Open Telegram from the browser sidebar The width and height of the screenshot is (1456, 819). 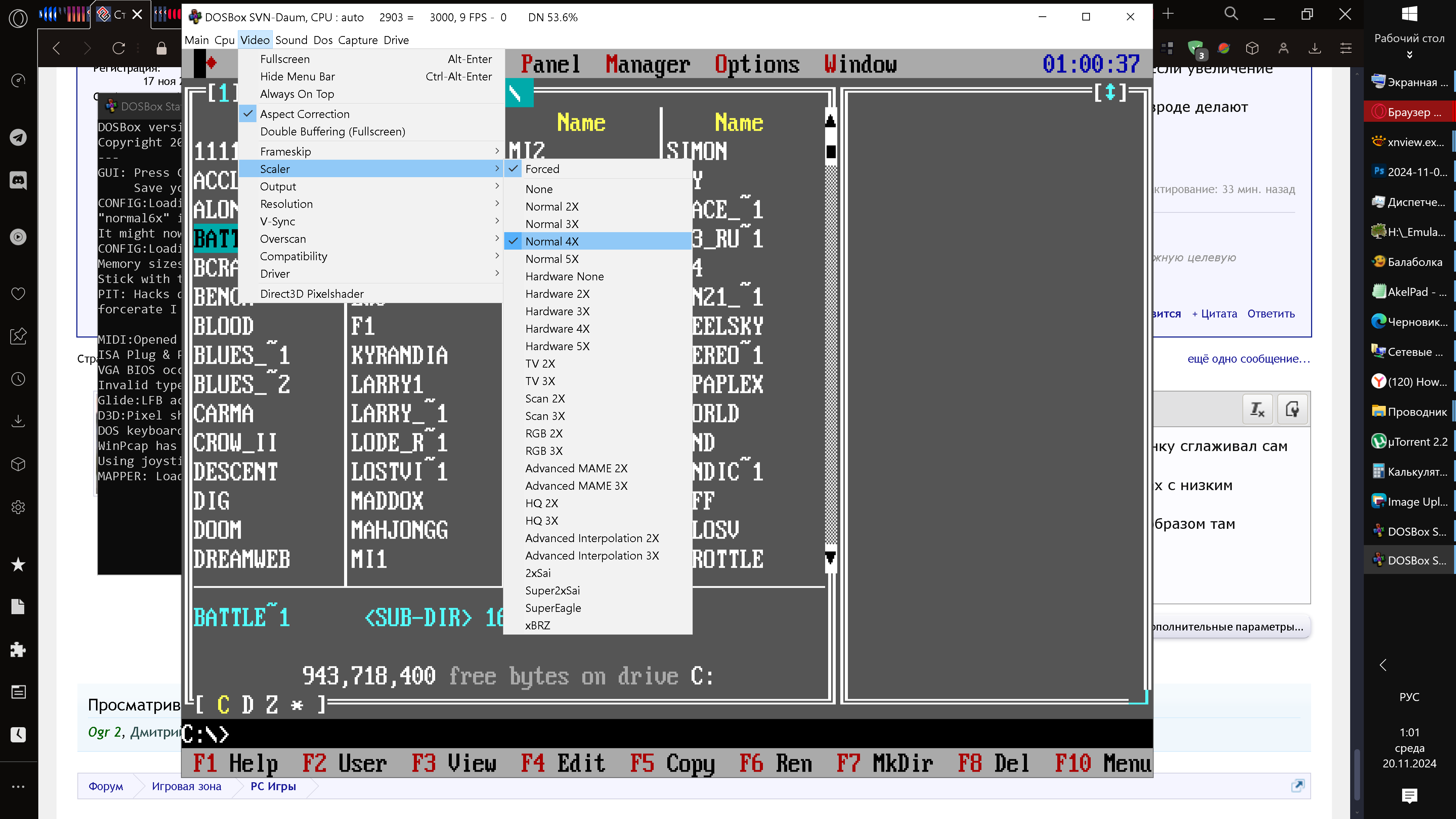pyautogui.click(x=18, y=137)
